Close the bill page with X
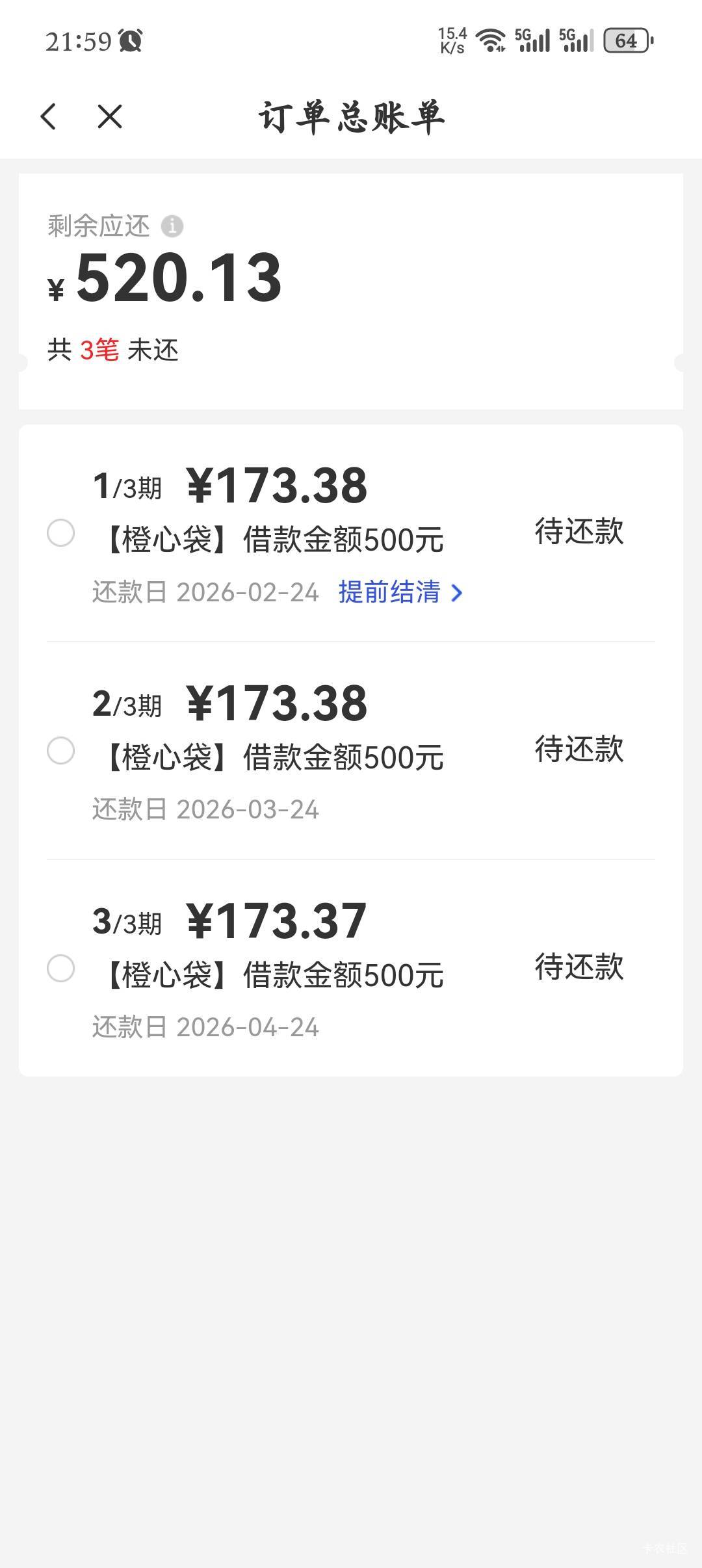Image resolution: width=702 pixels, height=1568 pixels. [110, 117]
